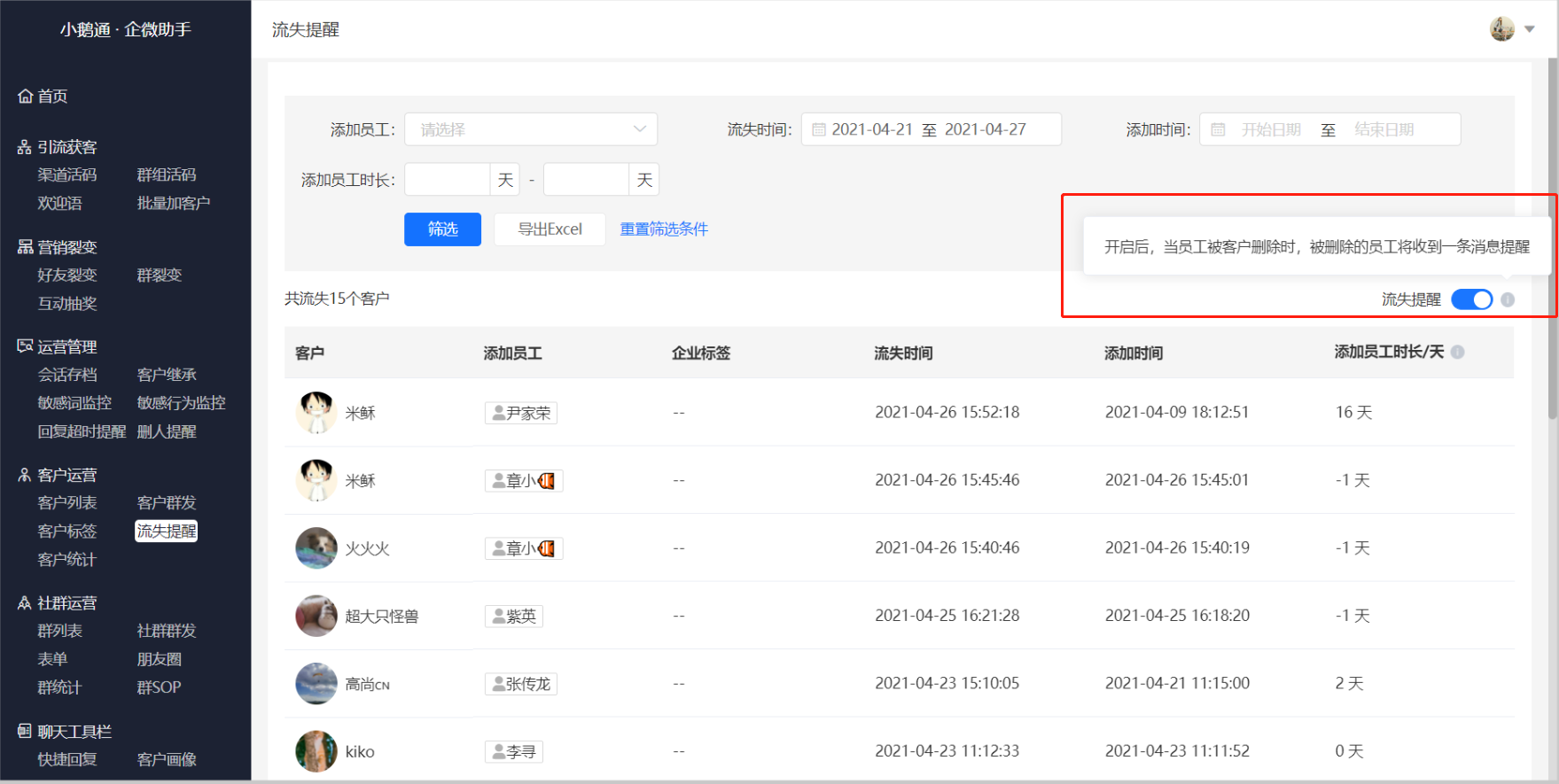Click the 营销裂变 section icon

25,247
